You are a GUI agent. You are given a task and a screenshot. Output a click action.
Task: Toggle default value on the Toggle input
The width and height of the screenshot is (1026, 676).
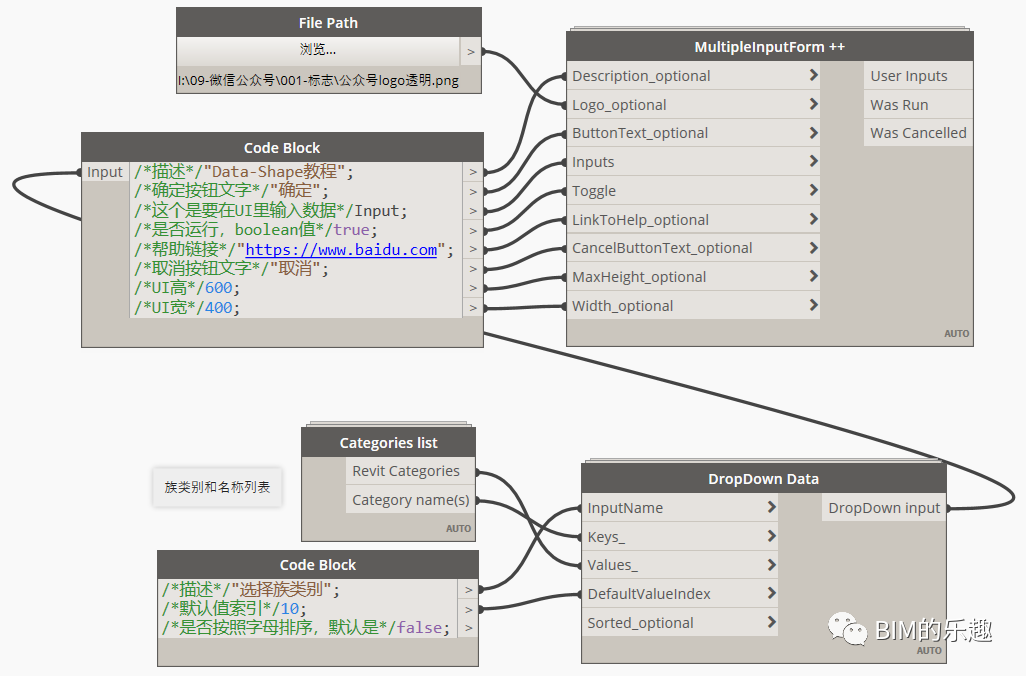(x=815, y=190)
